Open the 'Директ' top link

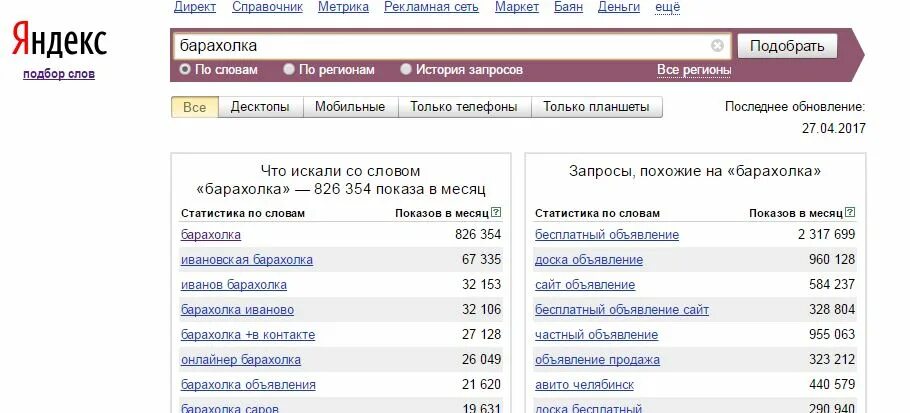point(195,7)
